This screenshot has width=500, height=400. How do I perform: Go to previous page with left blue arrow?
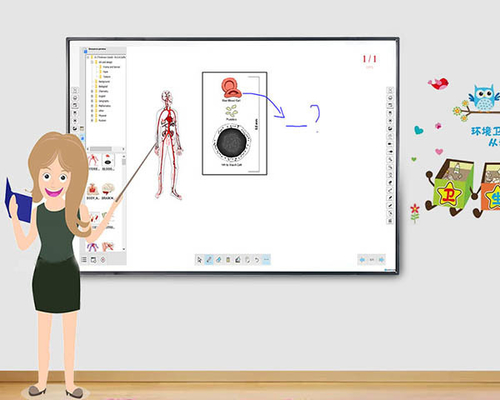click(x=362, y=259)
